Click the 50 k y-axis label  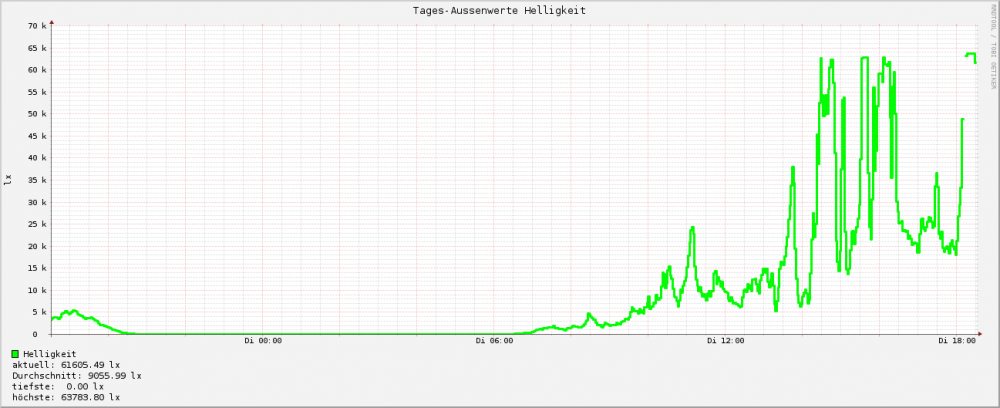coord(37,114)
